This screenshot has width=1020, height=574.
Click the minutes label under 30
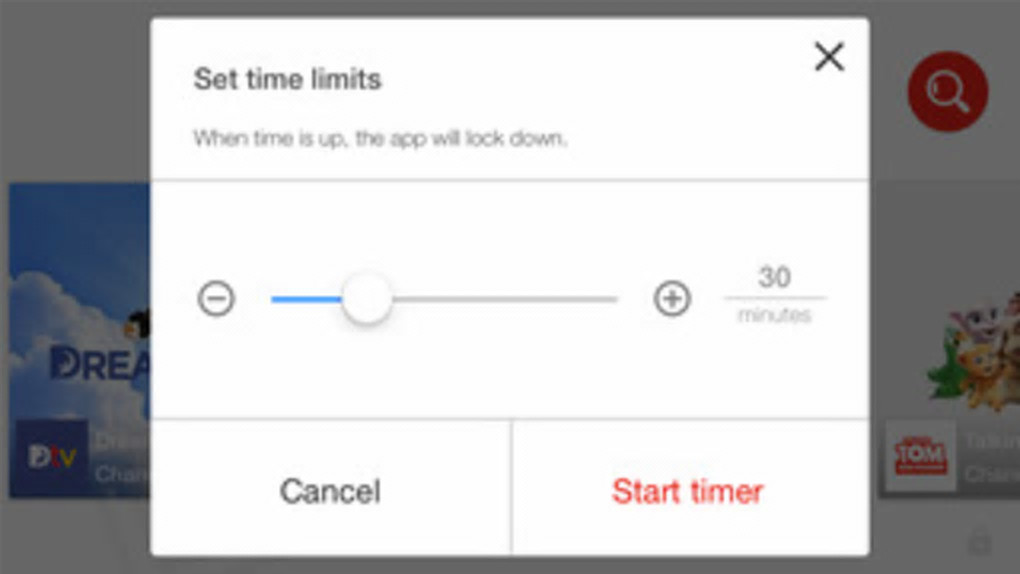pyautogui.click(x=775, y=316)
